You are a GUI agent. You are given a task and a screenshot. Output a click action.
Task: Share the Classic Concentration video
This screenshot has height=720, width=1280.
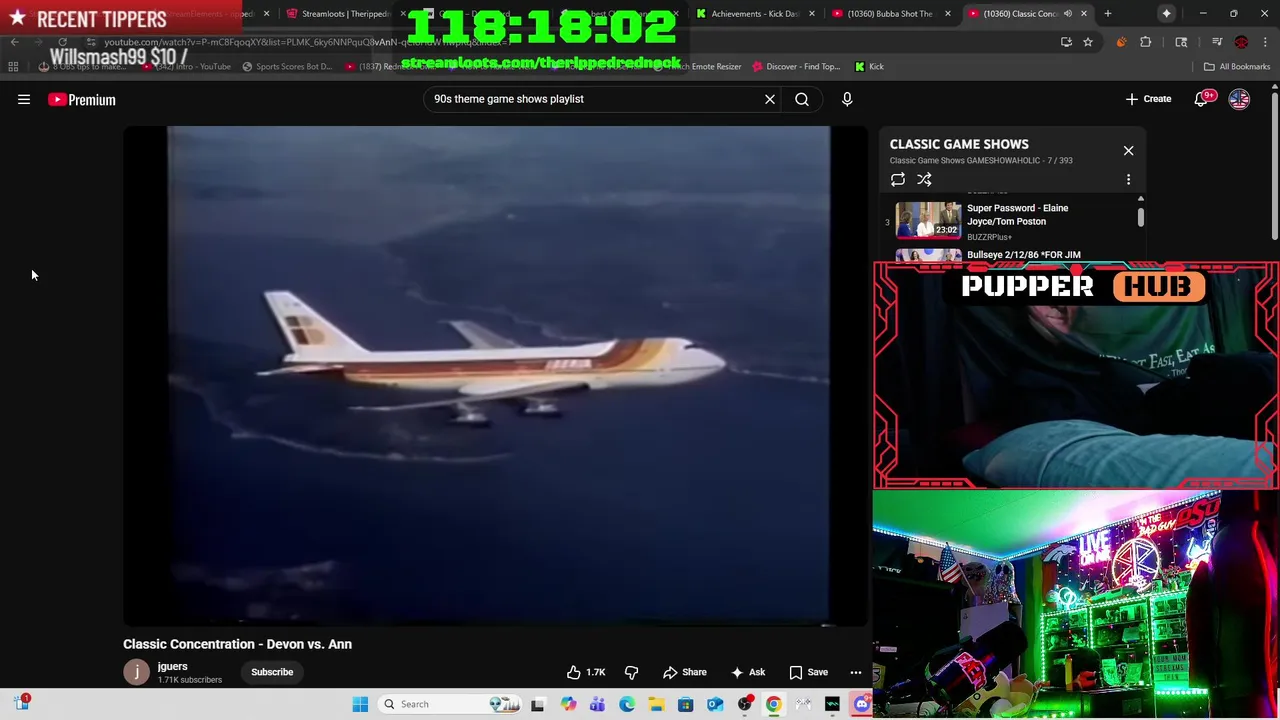pos(685,672)
